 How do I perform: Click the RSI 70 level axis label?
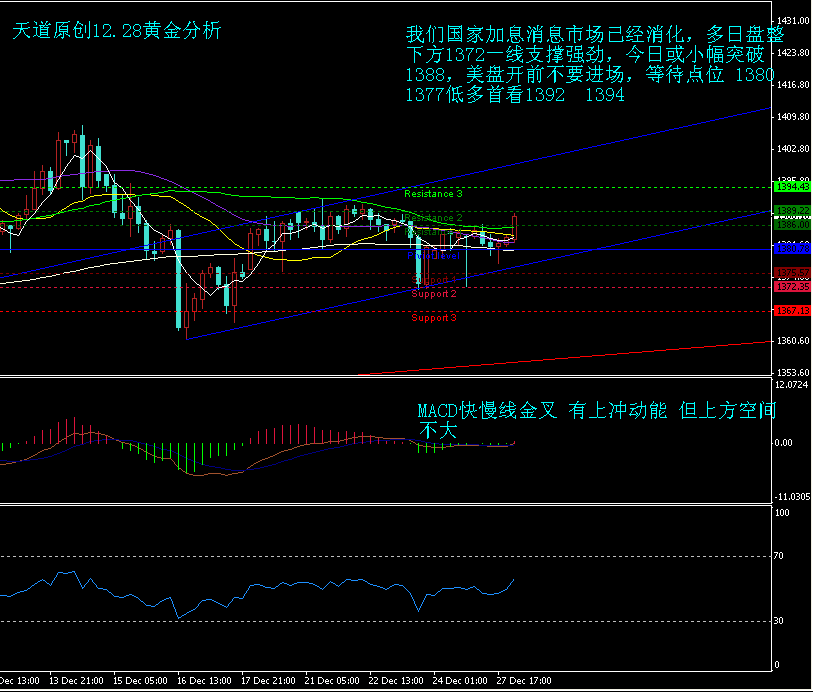tap(783, 556)
